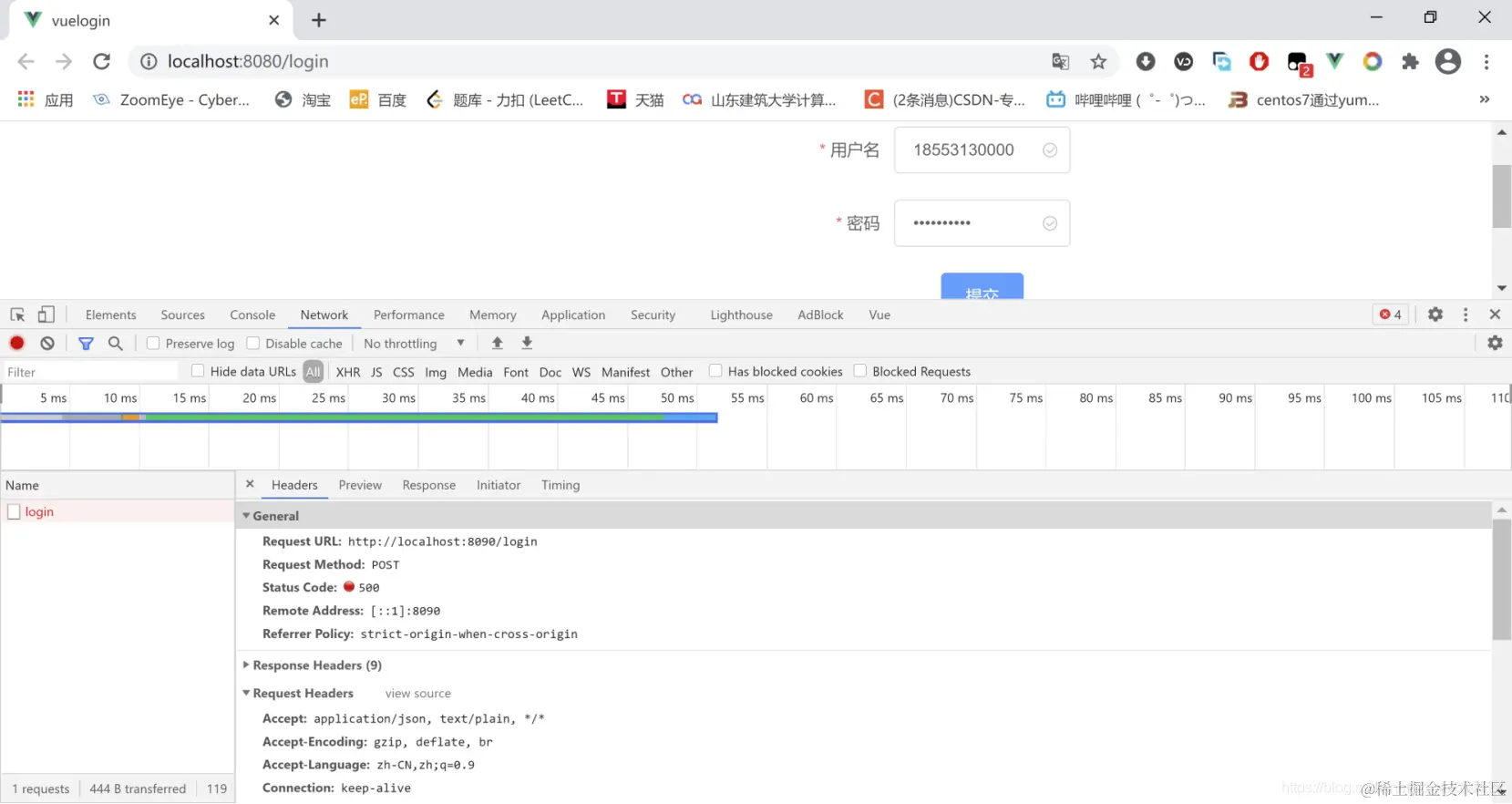Open the Sources tab
The image size is (1512, 804).
pyautogui.click(x=183, y=314)
